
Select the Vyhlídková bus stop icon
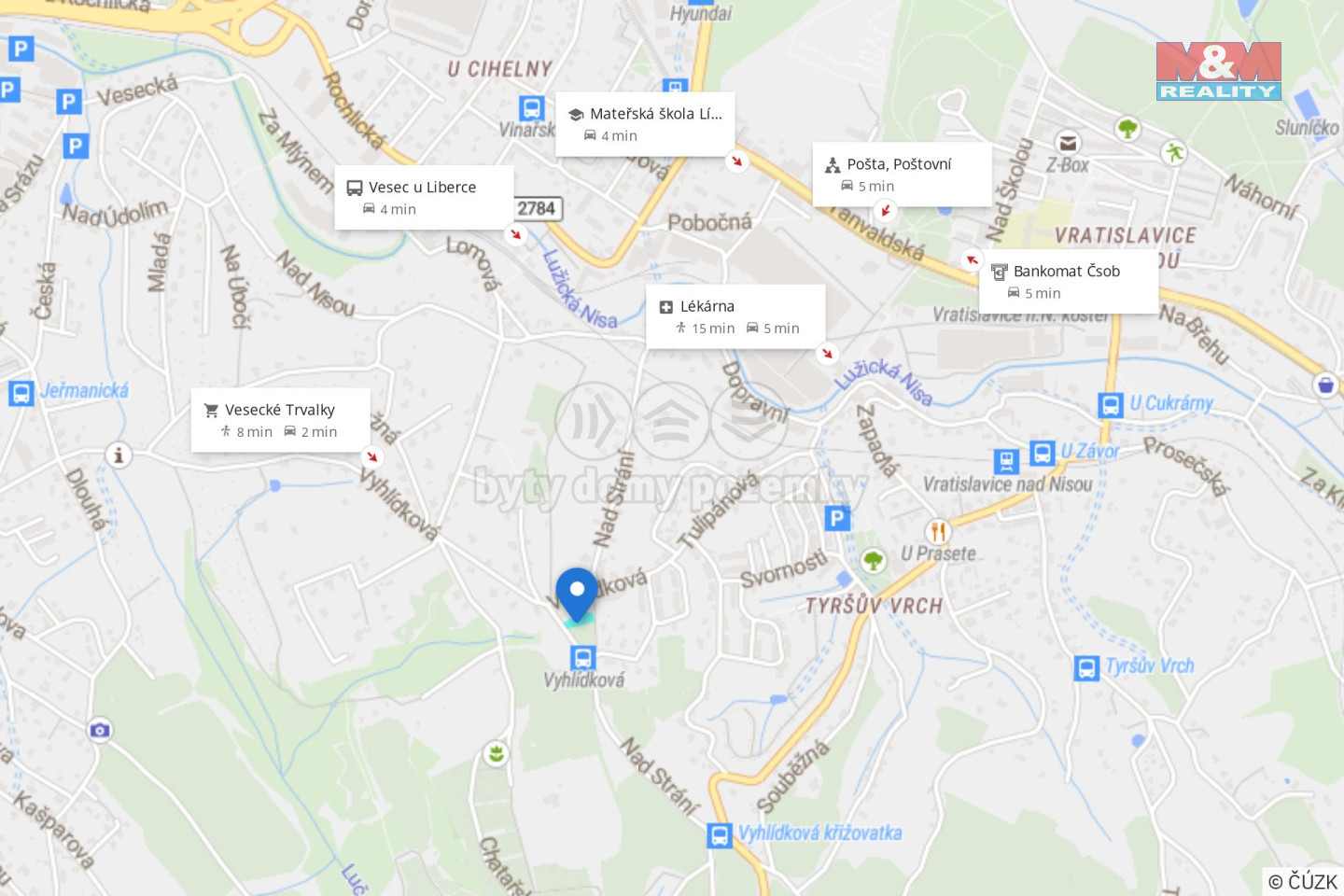[583, 658]
